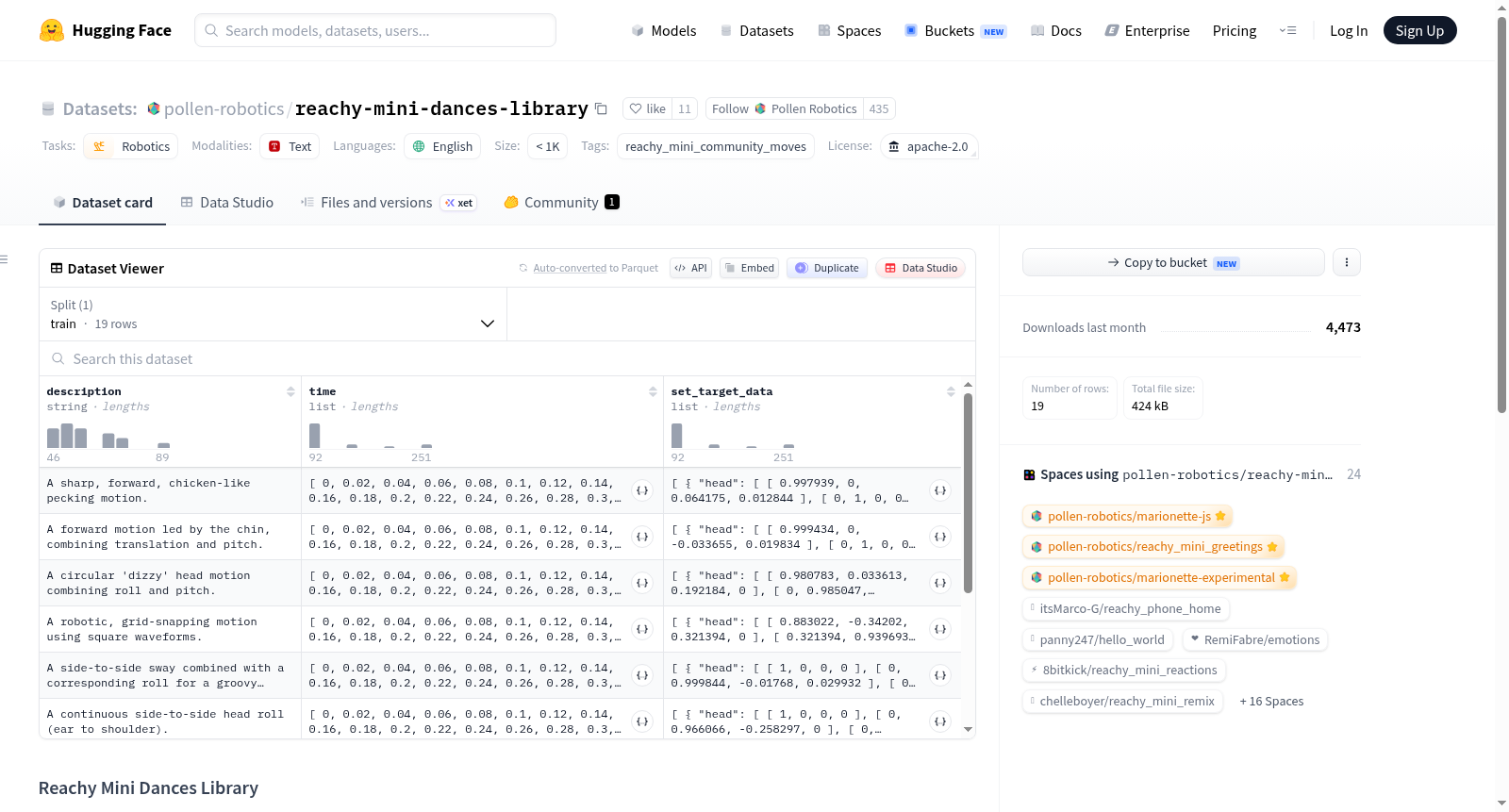Open Data Studio from the viewer header button
The height and width of the screenshot is (812, 1509).
[x=920, y=268]
